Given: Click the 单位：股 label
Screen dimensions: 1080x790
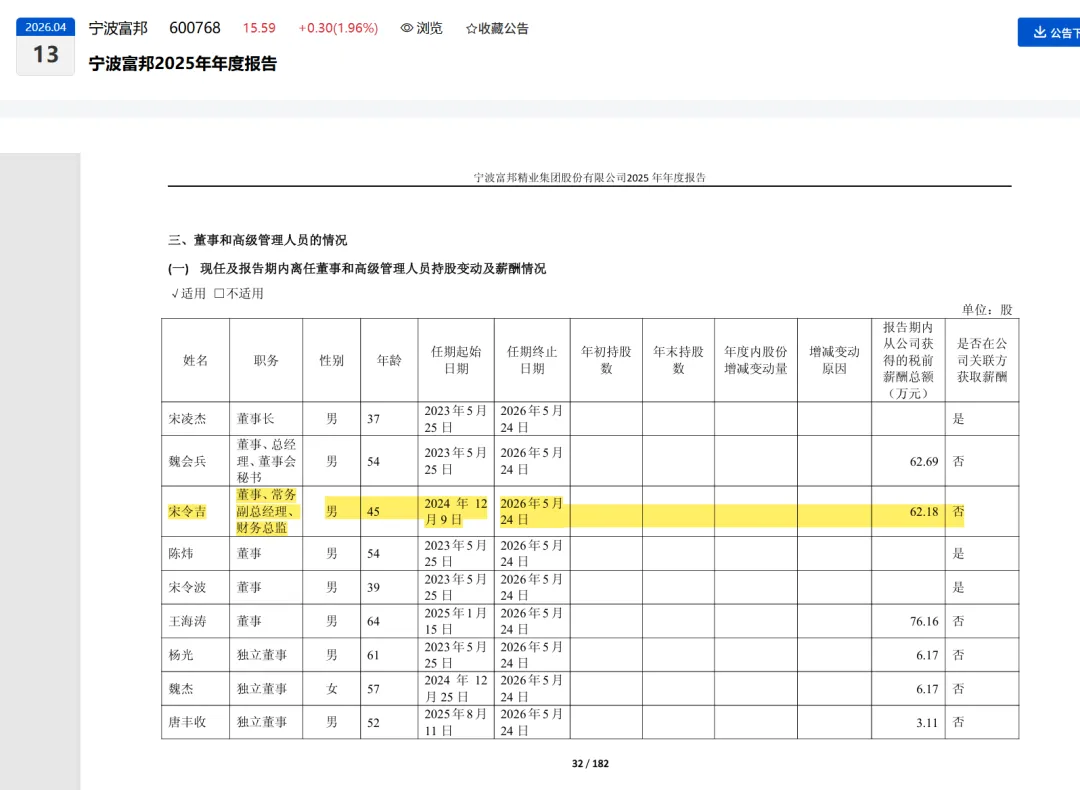Looking at the screenshot, I should (x=987, y=310).
